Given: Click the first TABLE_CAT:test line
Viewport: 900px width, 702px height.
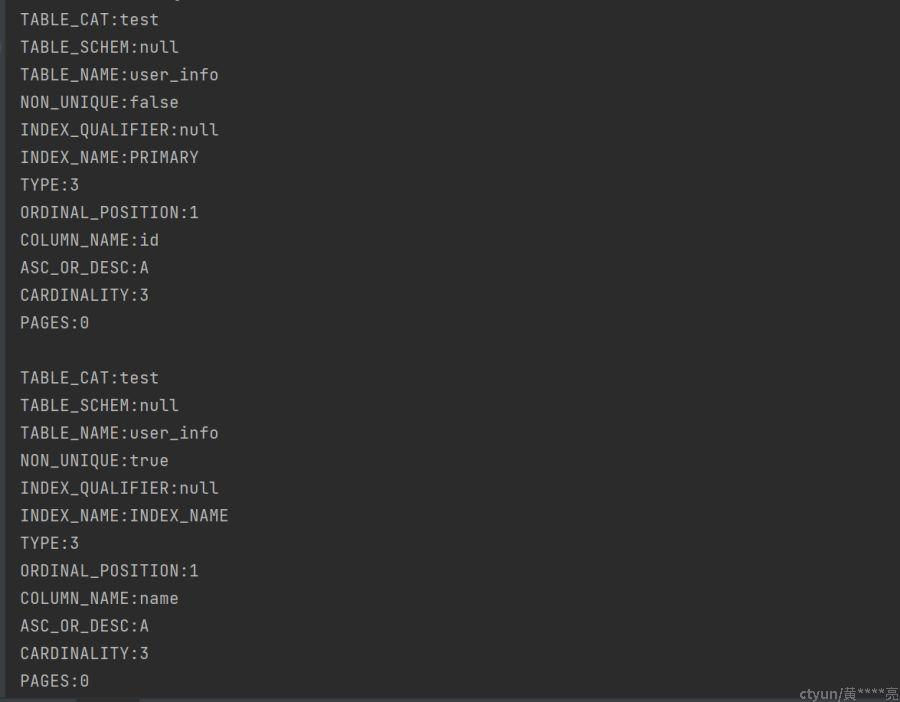Looking at the screenshot, I should click(x=89, y=19).
